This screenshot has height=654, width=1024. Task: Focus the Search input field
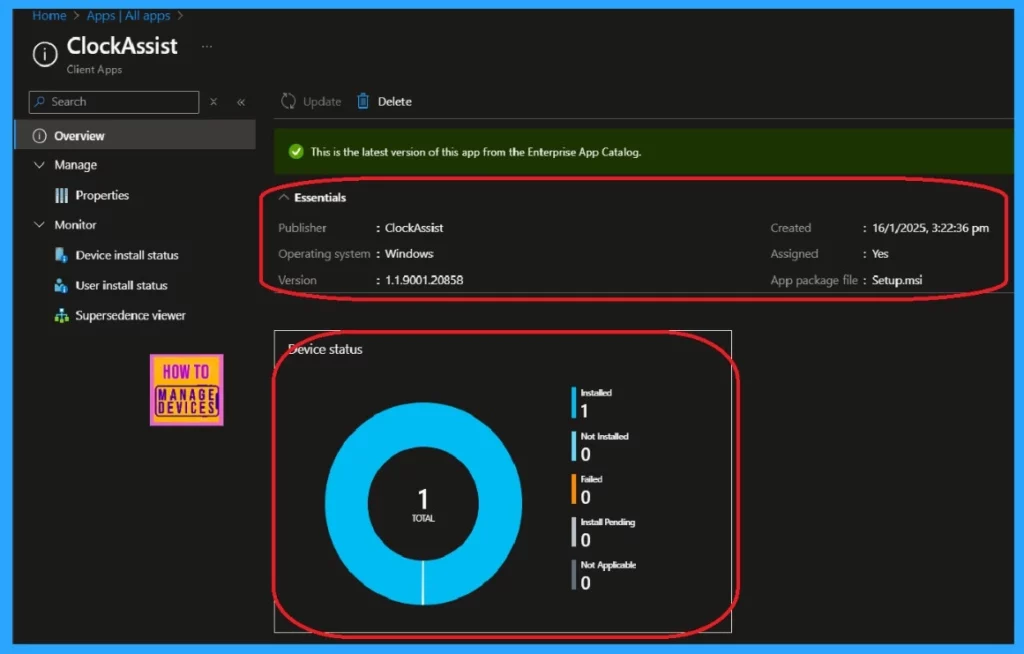tap(114, 102)
